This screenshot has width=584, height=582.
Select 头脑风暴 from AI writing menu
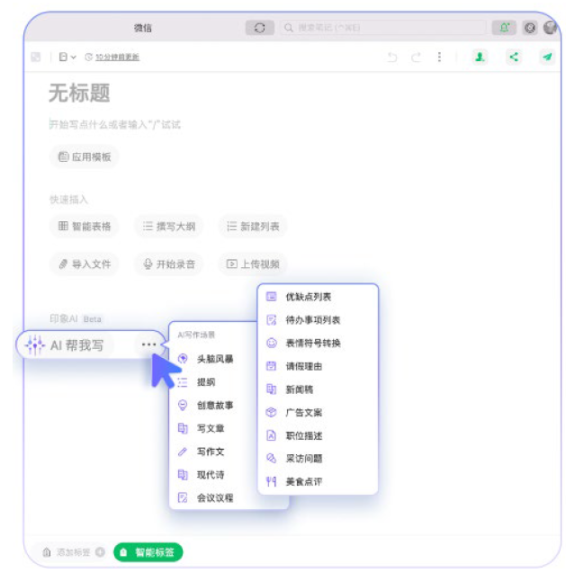(215, 359)
